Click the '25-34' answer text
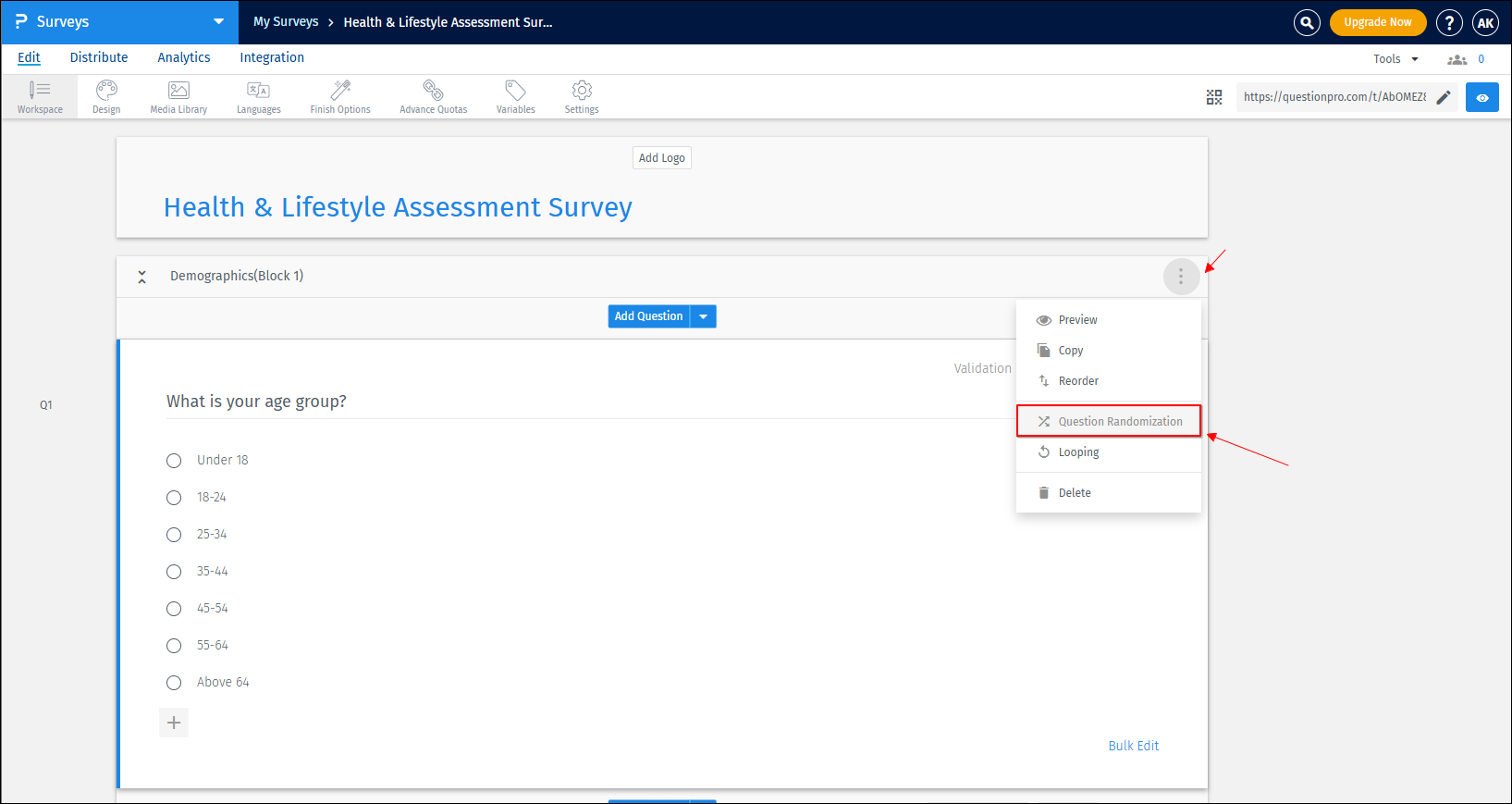The width and height of the screenshot is (1512, 804). coord(212,535)
